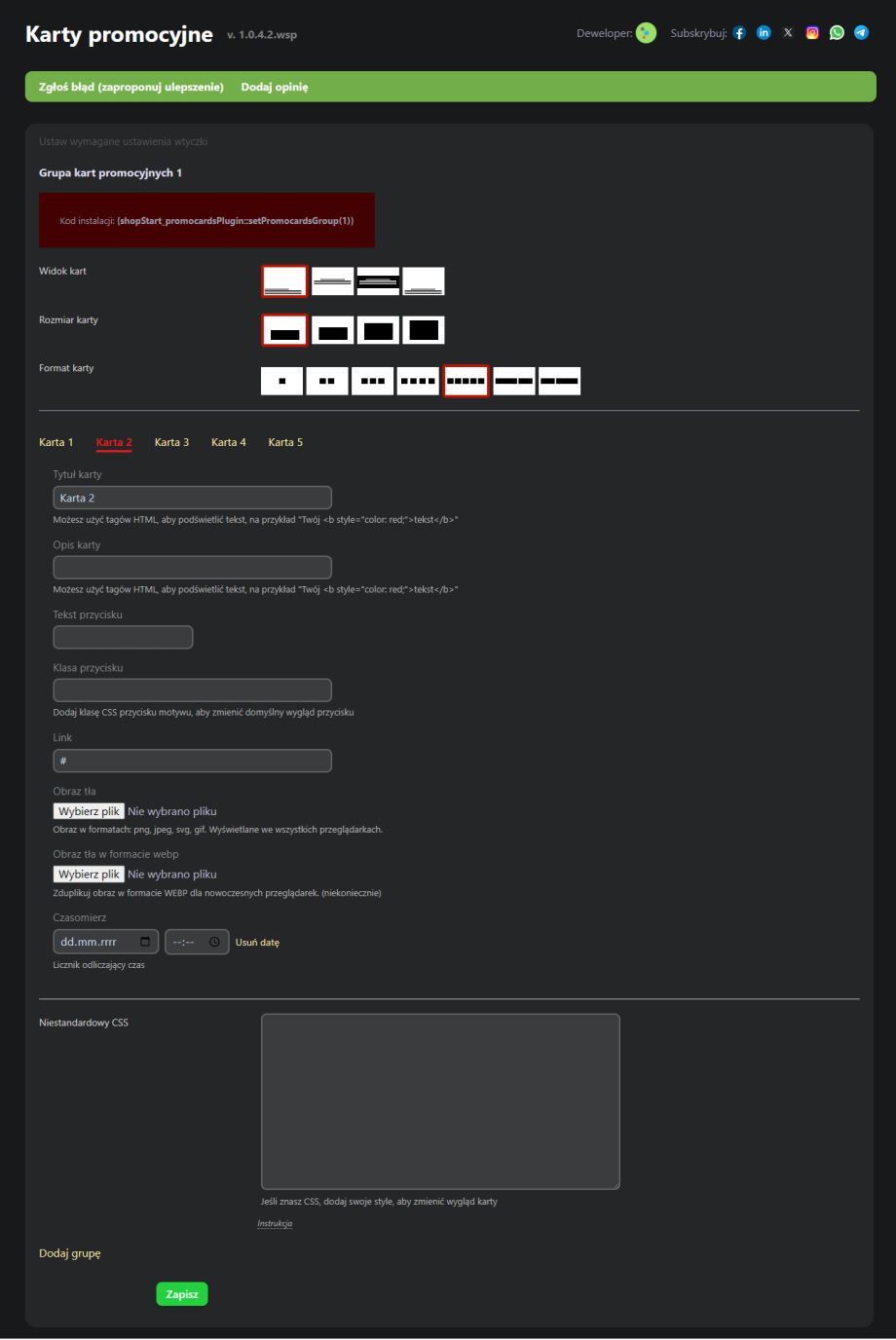
Task: Click the 'Dodaj grupę' link
Action: 70,1253
